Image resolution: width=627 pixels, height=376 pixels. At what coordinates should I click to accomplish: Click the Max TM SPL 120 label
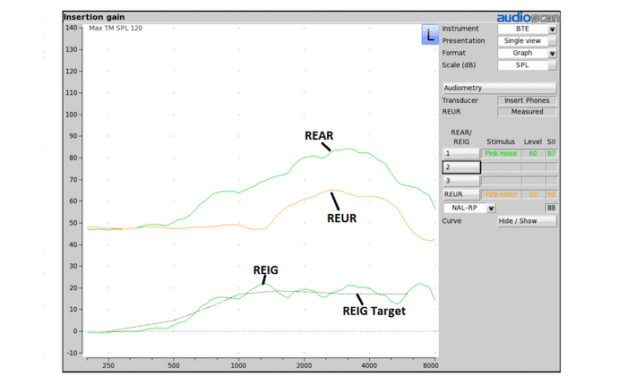point(115,28)
